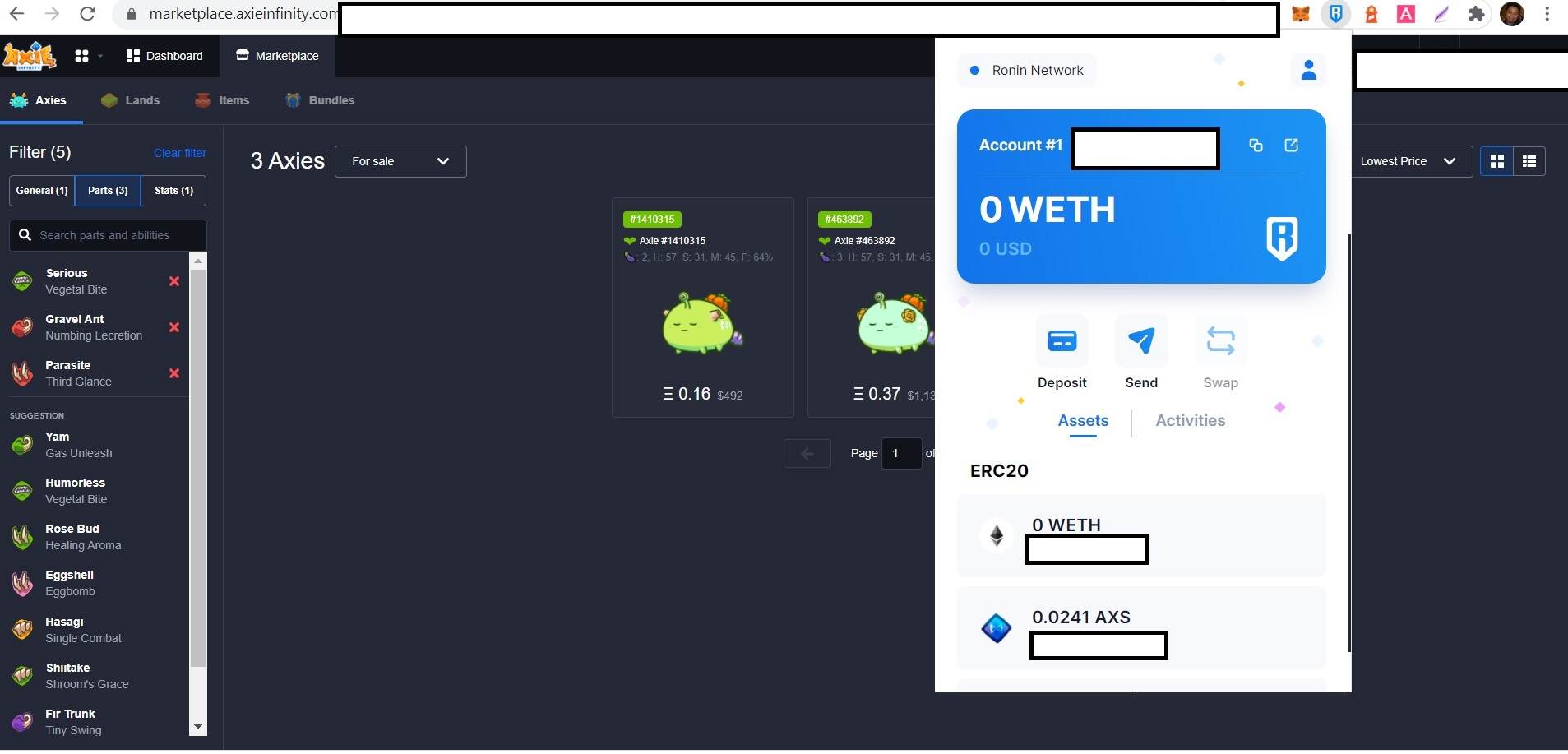Click the purple pen extension icon

pos(1441,14)
